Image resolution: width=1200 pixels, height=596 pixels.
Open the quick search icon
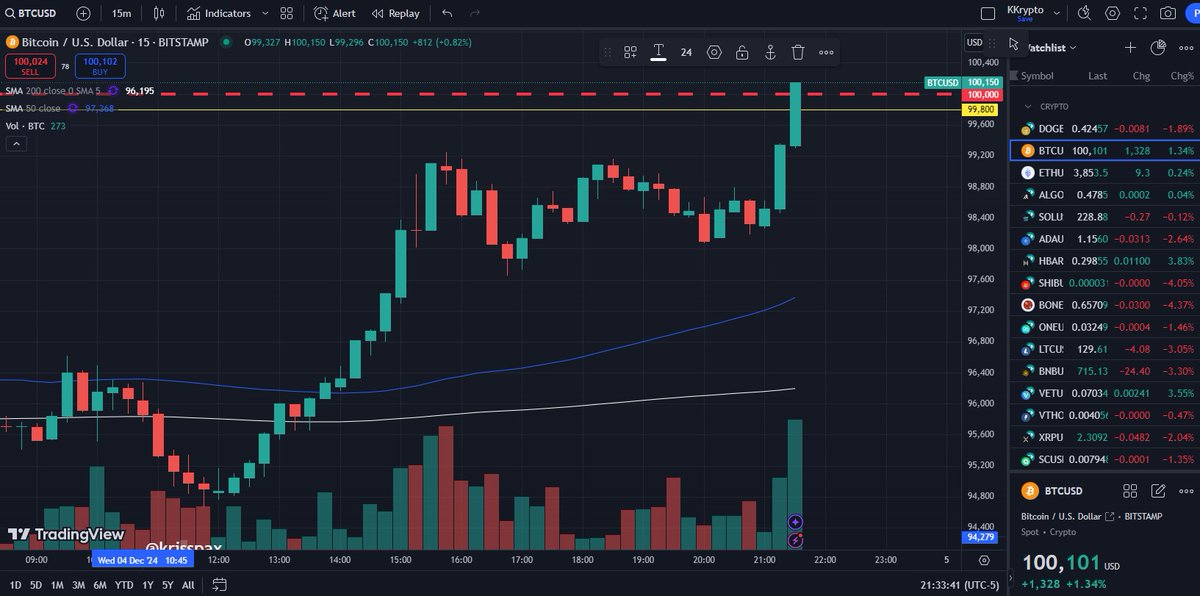coord(1086,14)
